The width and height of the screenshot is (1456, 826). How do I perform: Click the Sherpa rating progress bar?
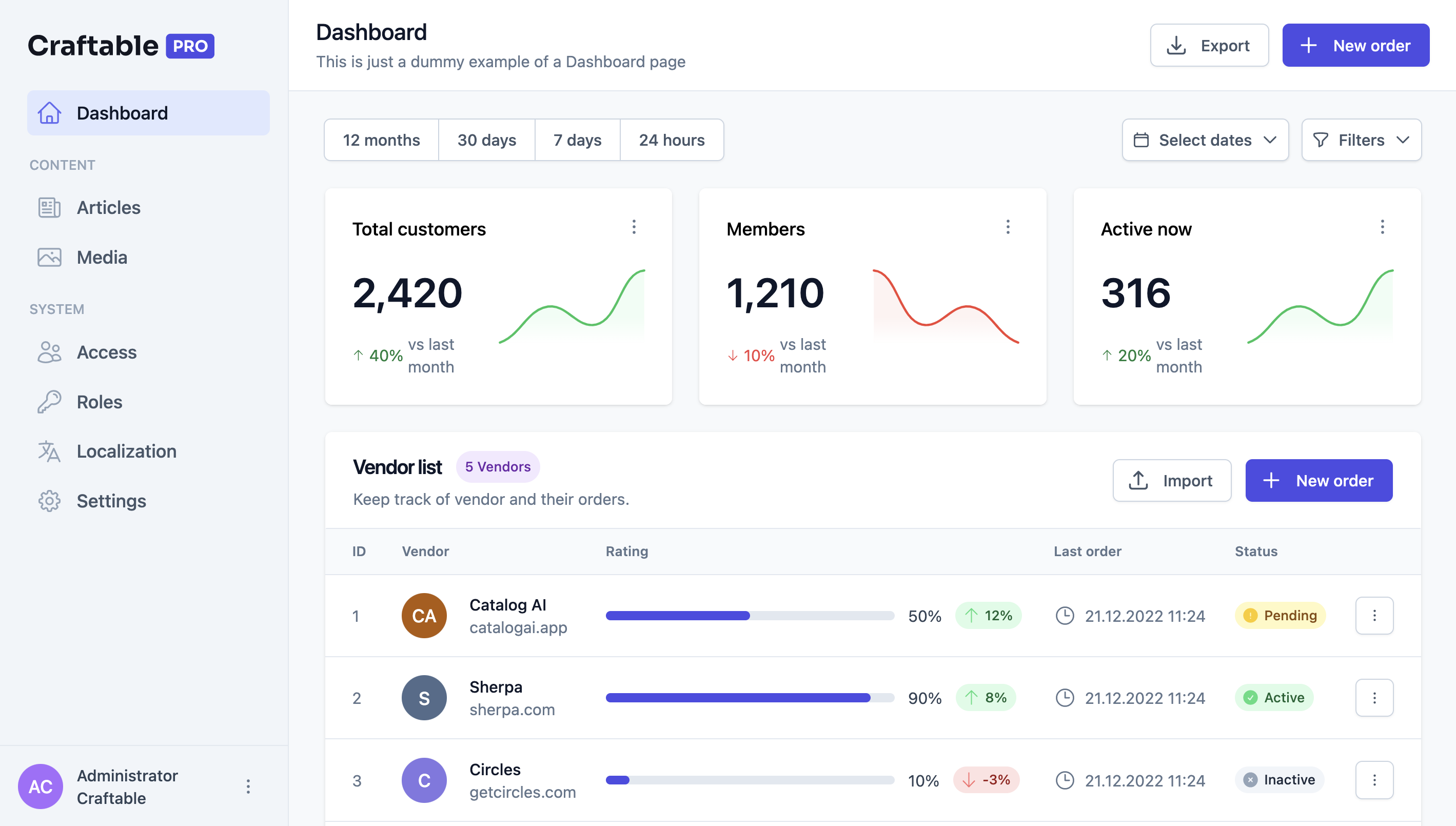point(749,698)
